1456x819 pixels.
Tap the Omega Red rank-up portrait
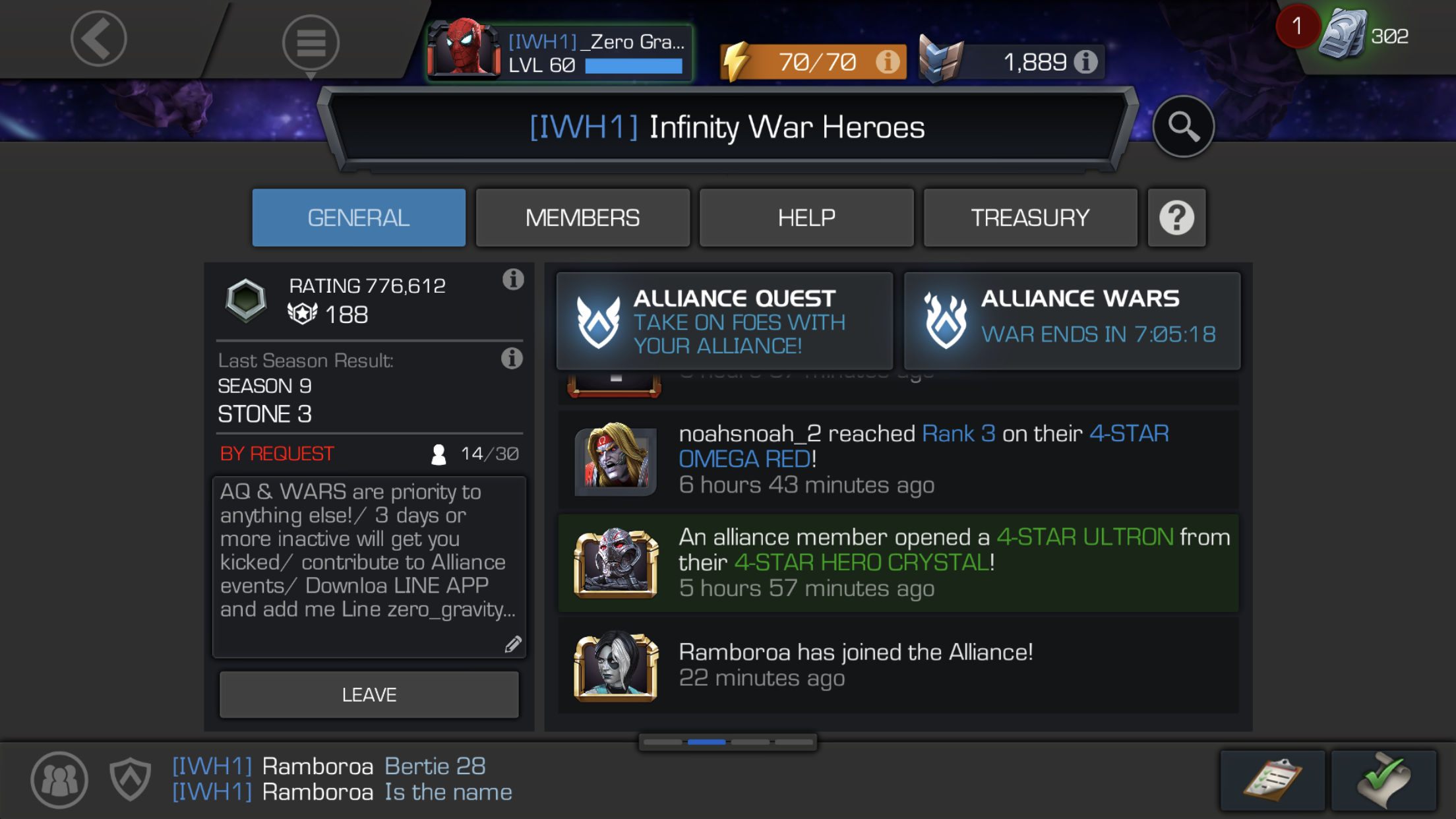[615, 459]
